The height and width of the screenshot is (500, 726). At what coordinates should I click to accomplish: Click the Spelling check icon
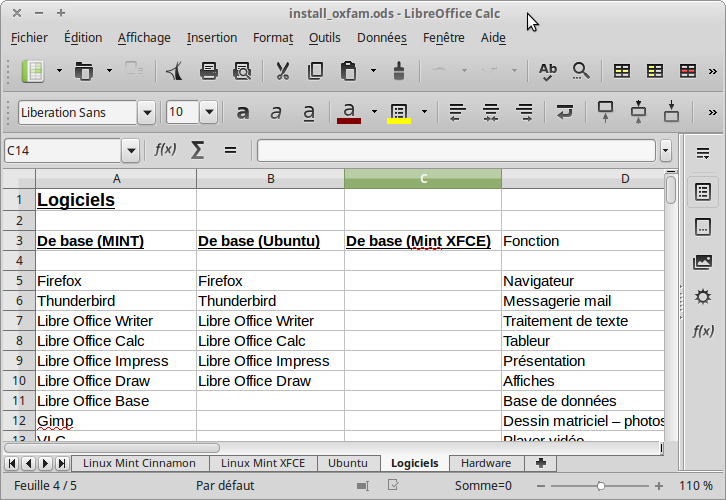(x=547, y=71)
